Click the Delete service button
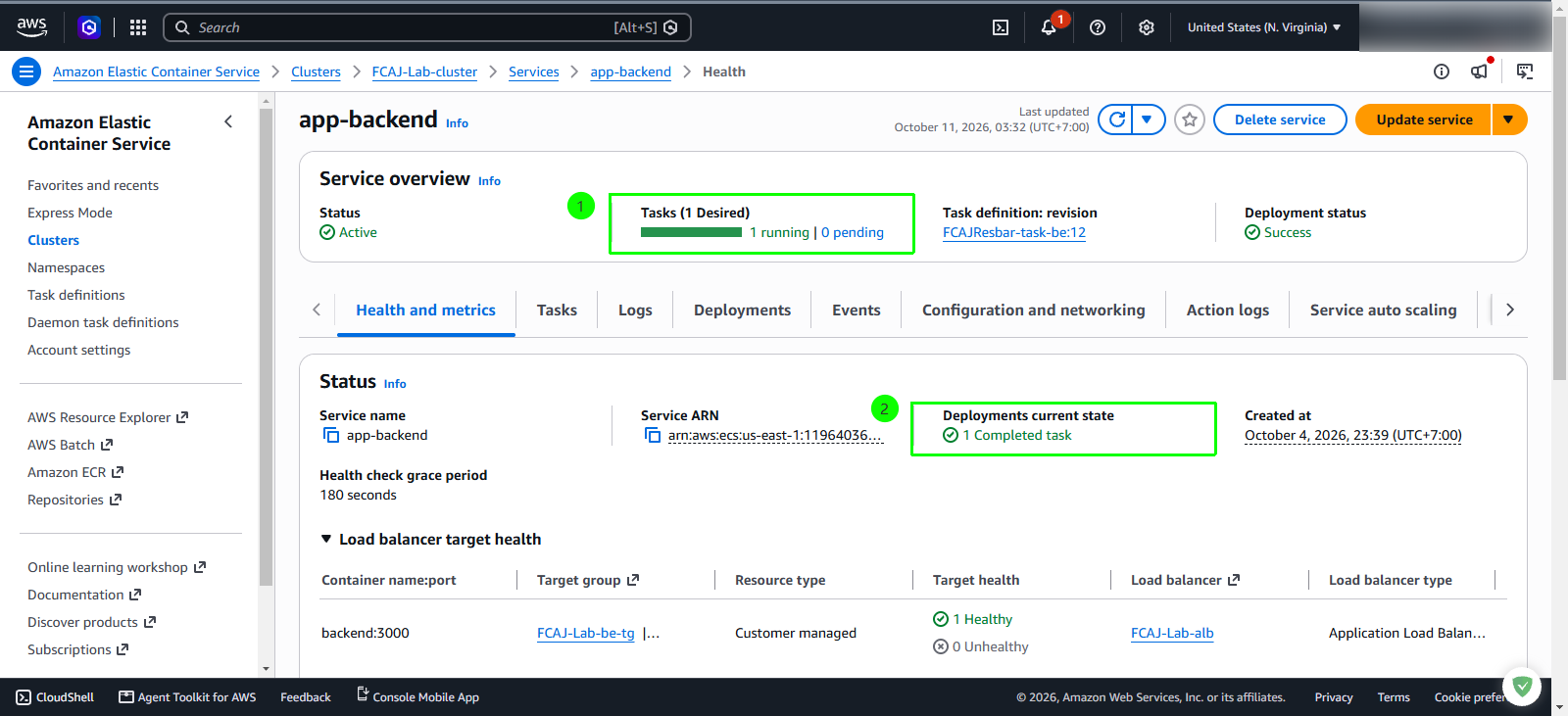 point(1280,119)
